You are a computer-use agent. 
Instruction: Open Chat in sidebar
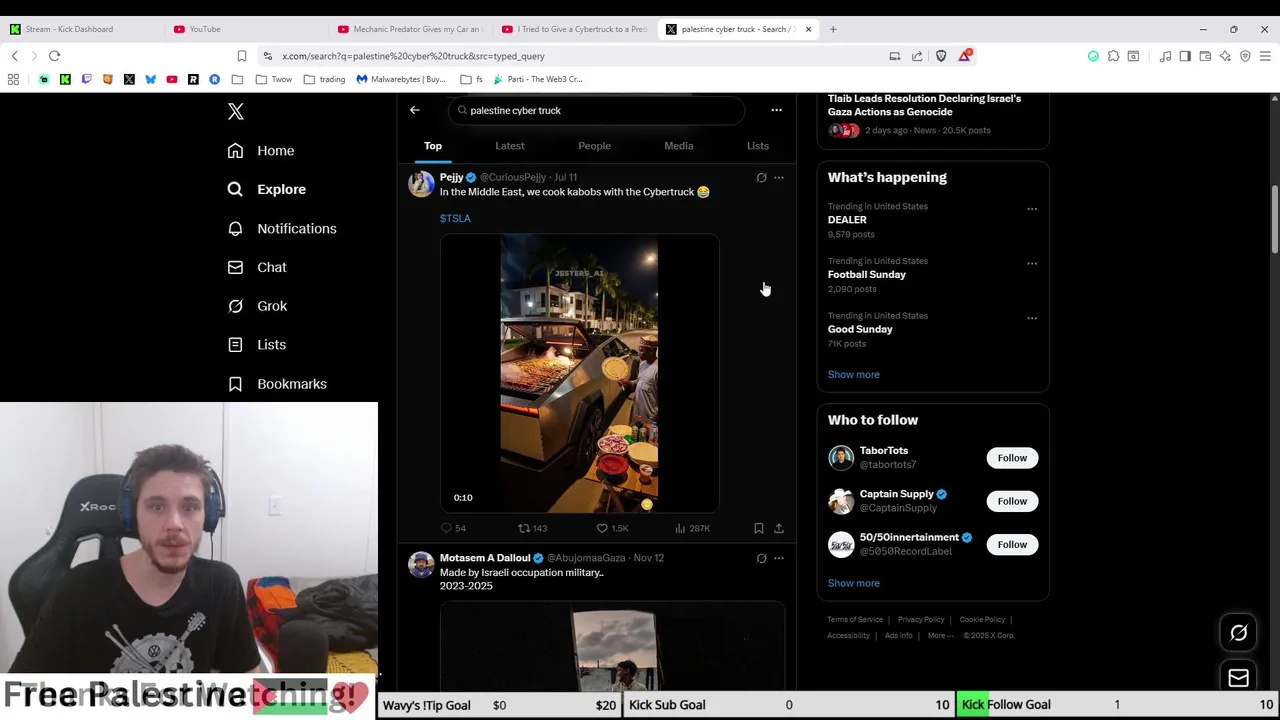coord(257,267)
